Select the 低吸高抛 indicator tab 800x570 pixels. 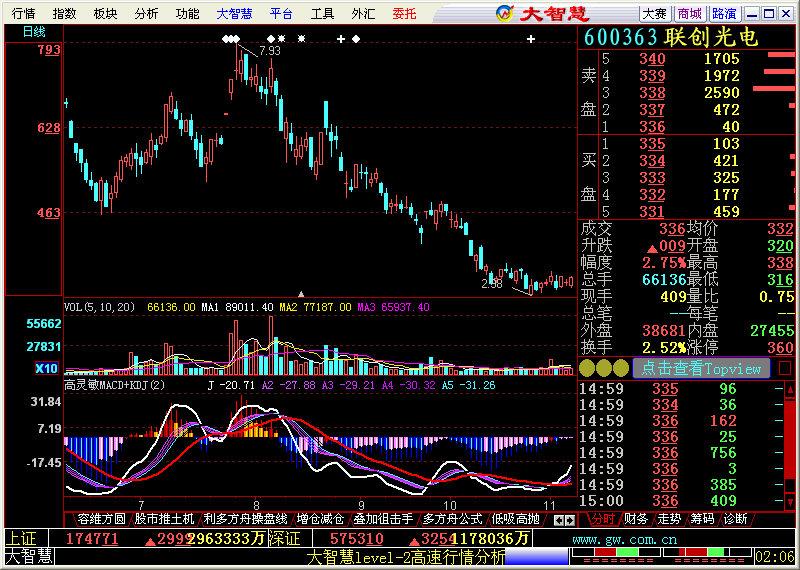[515, 519]
